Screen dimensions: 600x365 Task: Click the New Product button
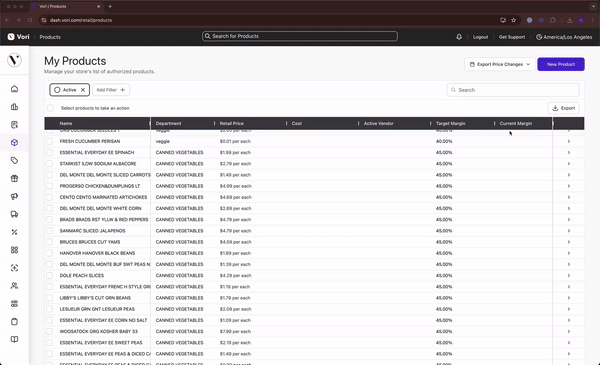[x=561, y=64]
